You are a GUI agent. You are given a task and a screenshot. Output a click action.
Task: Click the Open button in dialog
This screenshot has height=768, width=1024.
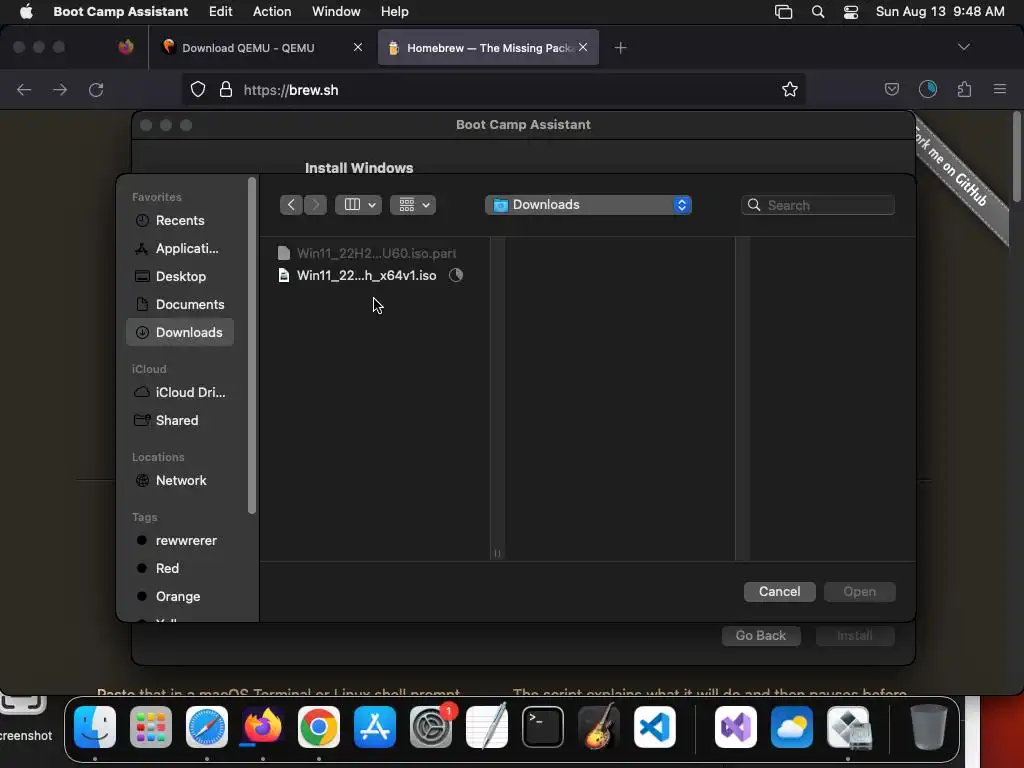click(x=859, y=592)
